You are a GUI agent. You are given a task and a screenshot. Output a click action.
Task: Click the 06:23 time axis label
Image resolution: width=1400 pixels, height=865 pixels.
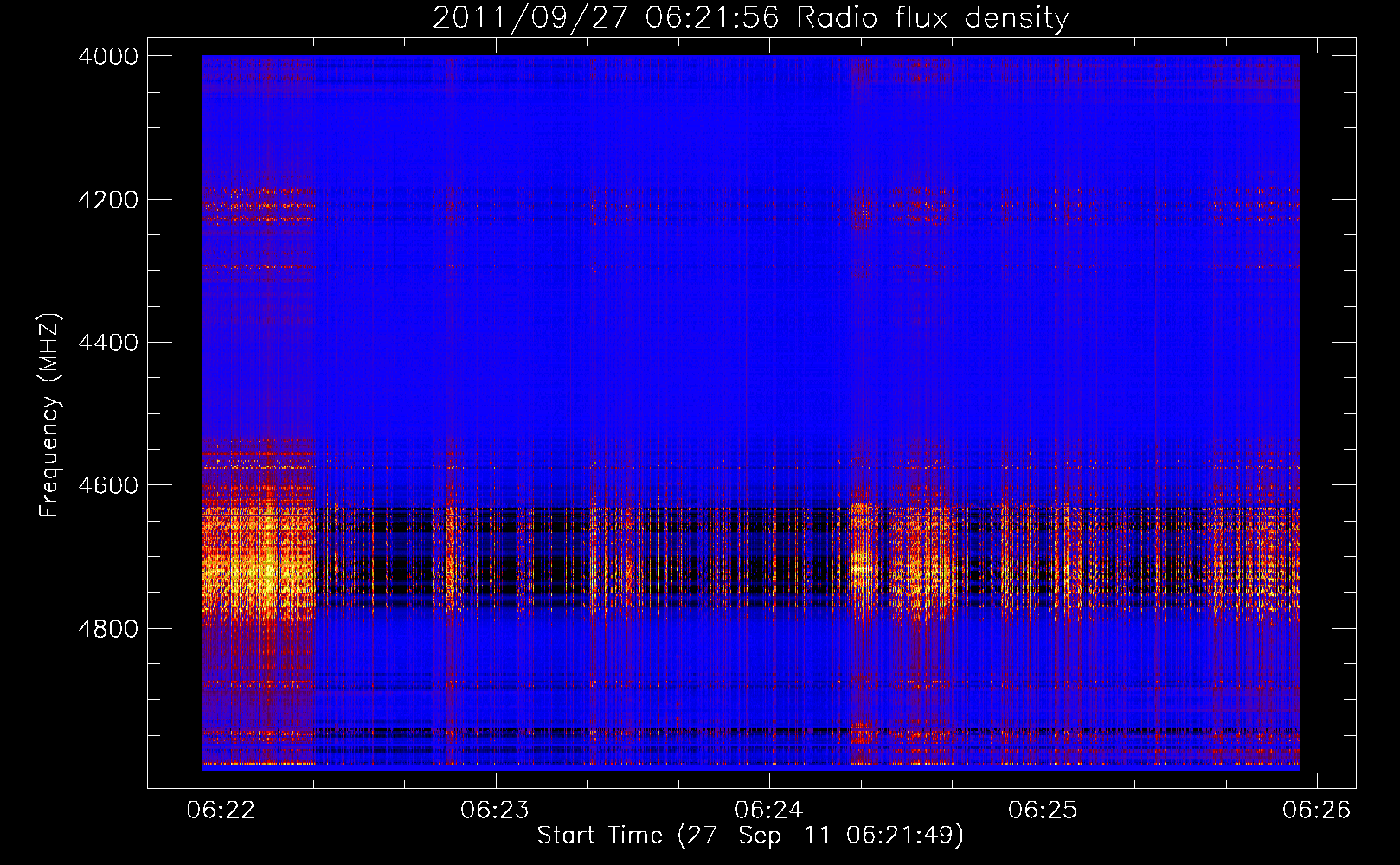tap(495, 810)
